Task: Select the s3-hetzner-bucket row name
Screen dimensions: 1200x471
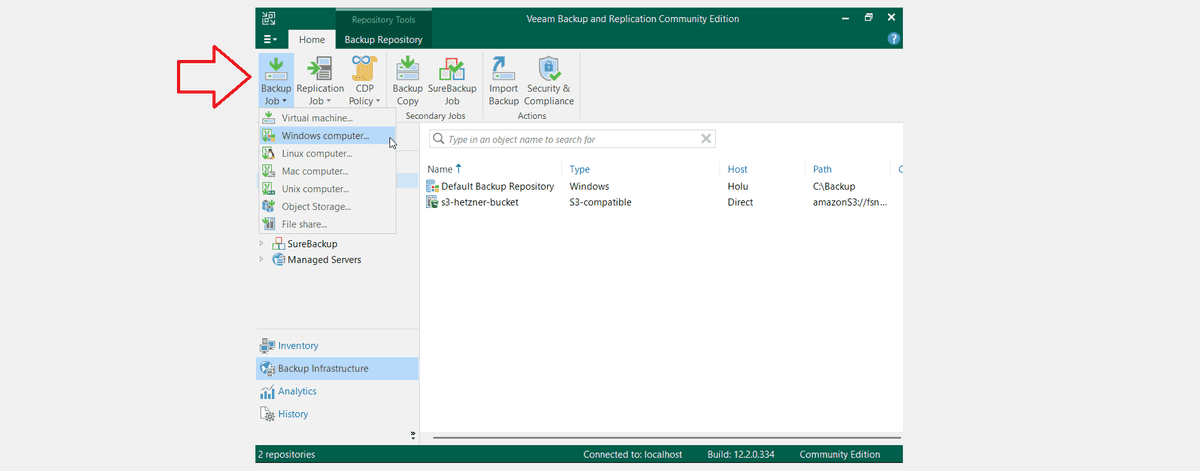Action: point(480,202)
